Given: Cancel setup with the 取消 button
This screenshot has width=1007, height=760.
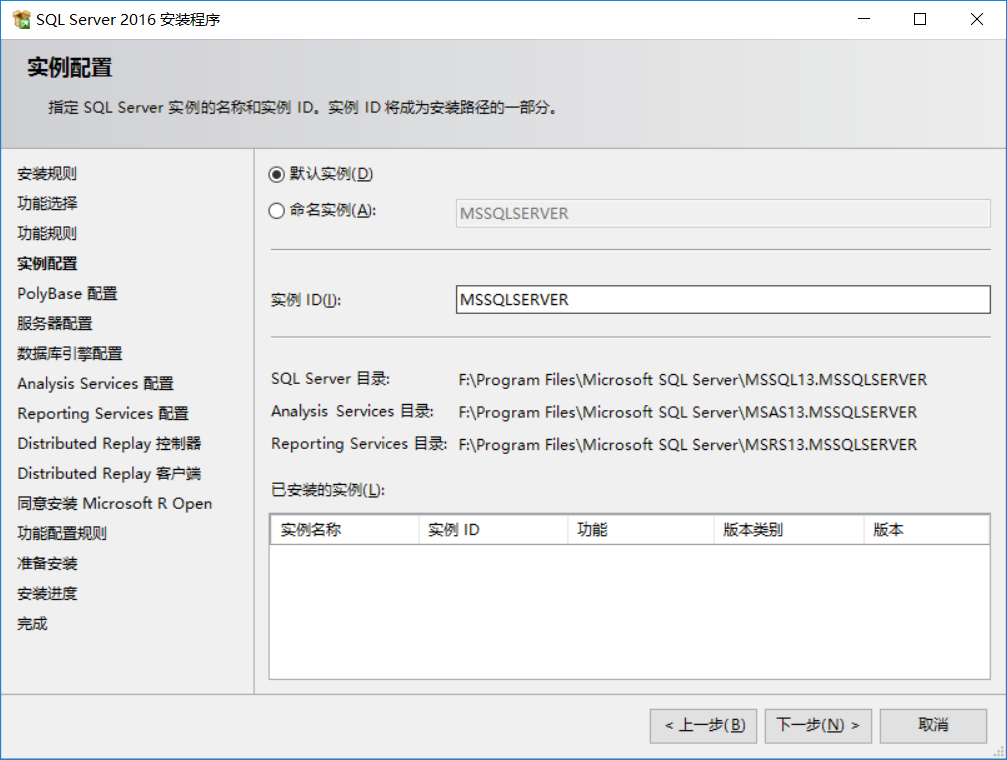Looking at the screenshot, I should (933, 726).
